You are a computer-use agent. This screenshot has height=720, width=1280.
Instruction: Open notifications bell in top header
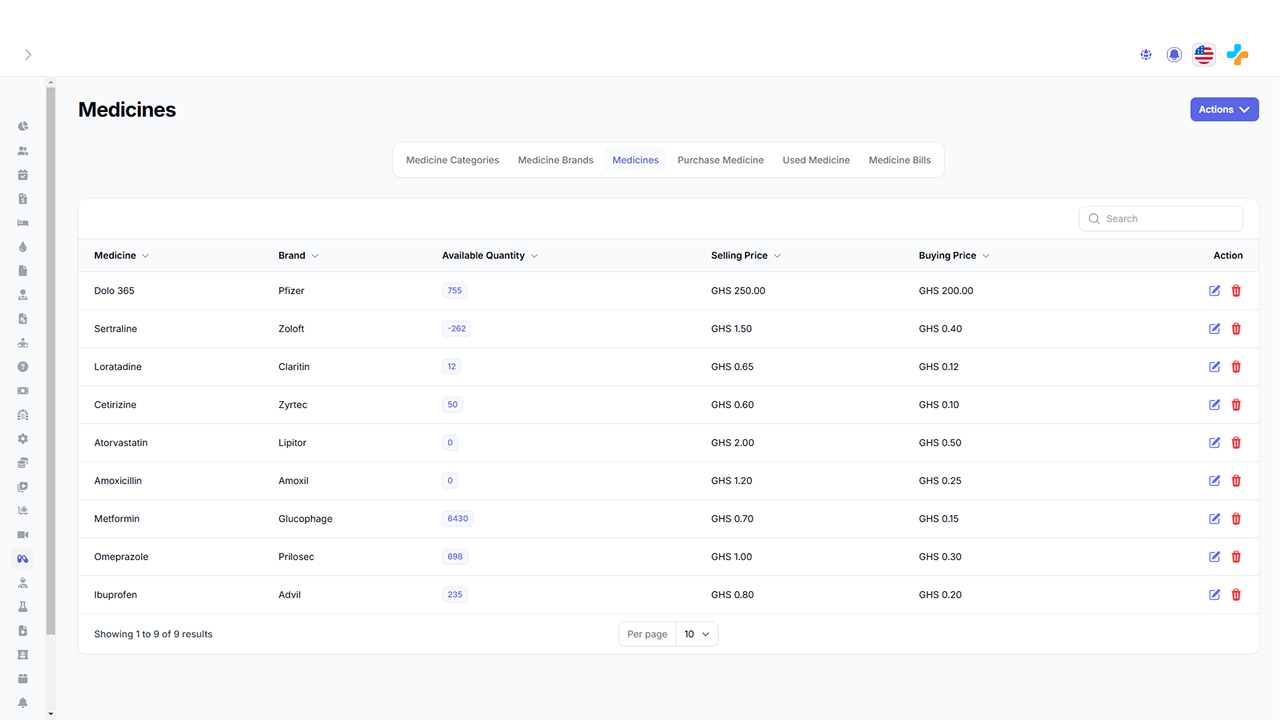(x=1174, y=55)
